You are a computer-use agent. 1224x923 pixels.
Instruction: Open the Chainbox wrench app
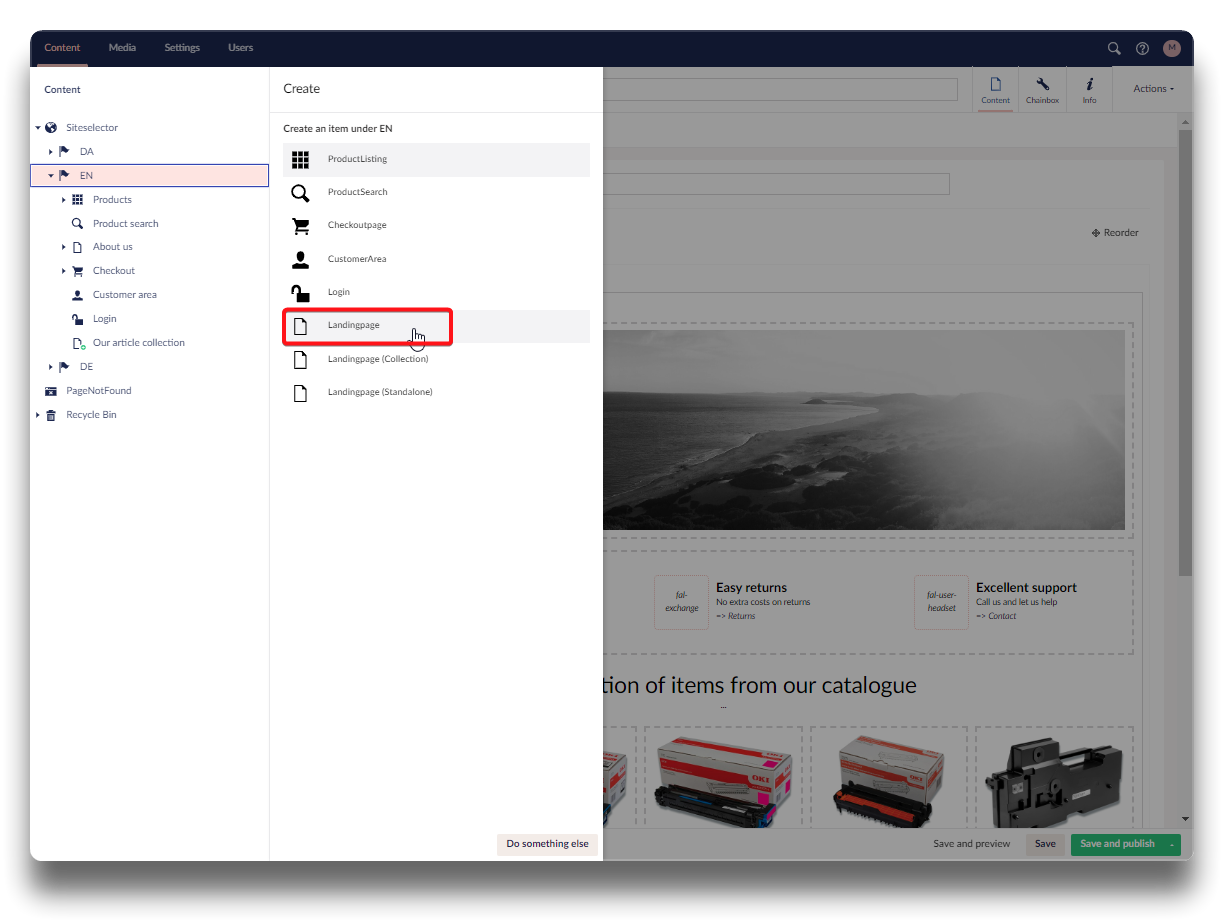click(1042, 90)
